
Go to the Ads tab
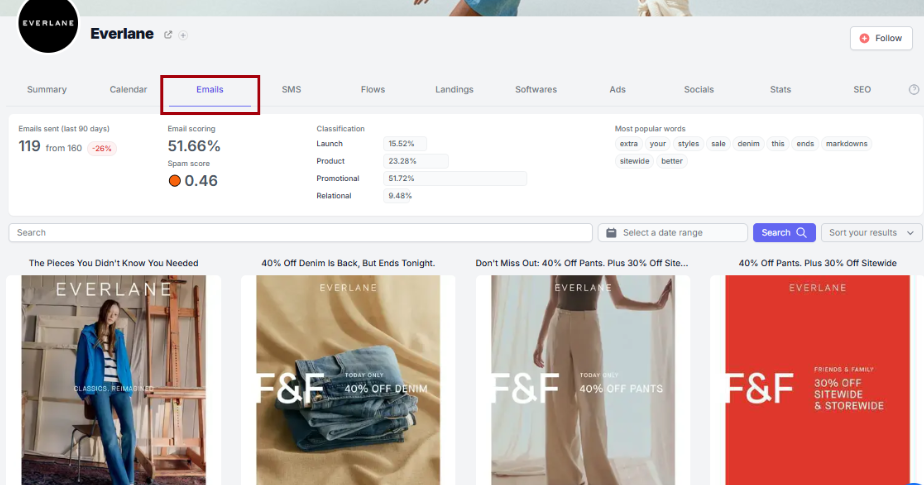pos(617,90)
